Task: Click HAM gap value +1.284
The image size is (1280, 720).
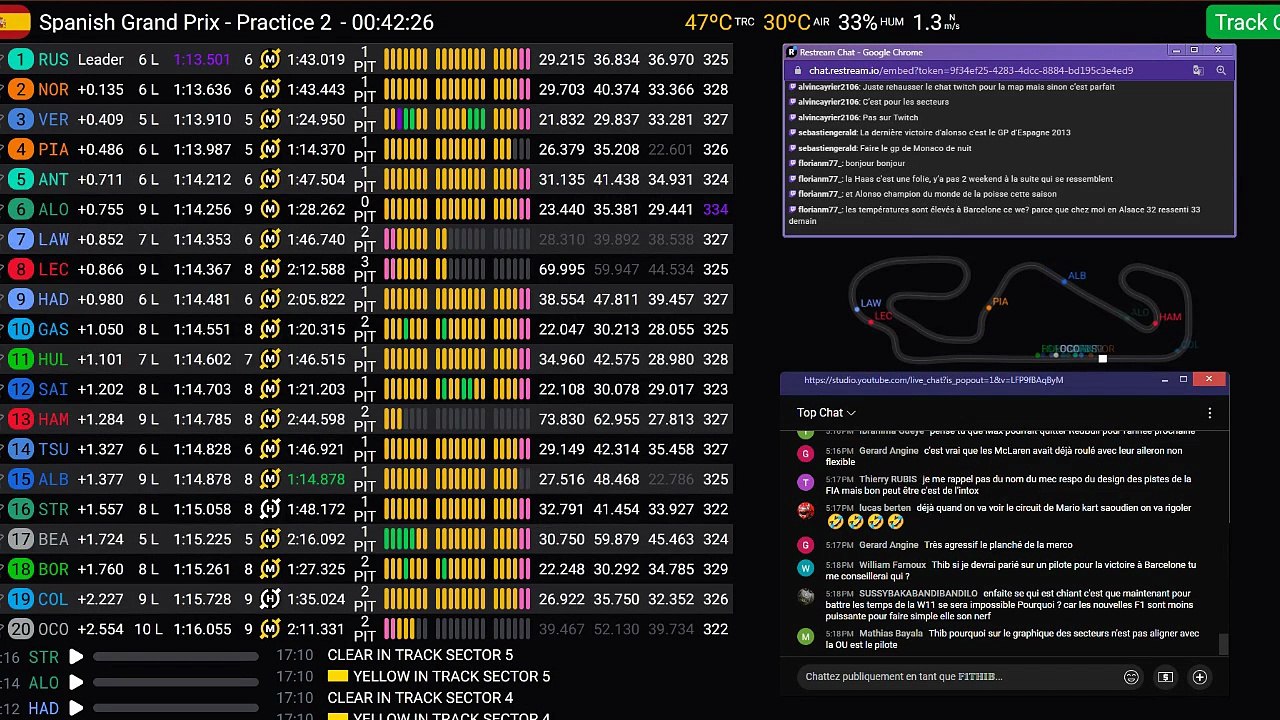Action: (x=100, y=420)
